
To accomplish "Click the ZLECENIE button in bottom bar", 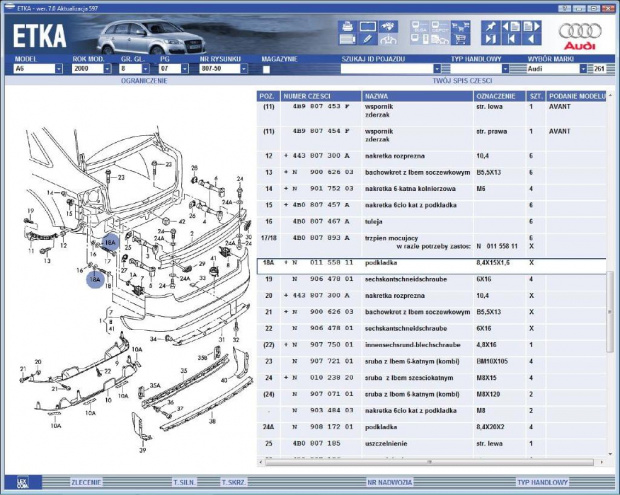I will pyautogui.click(x=87, y=482).
